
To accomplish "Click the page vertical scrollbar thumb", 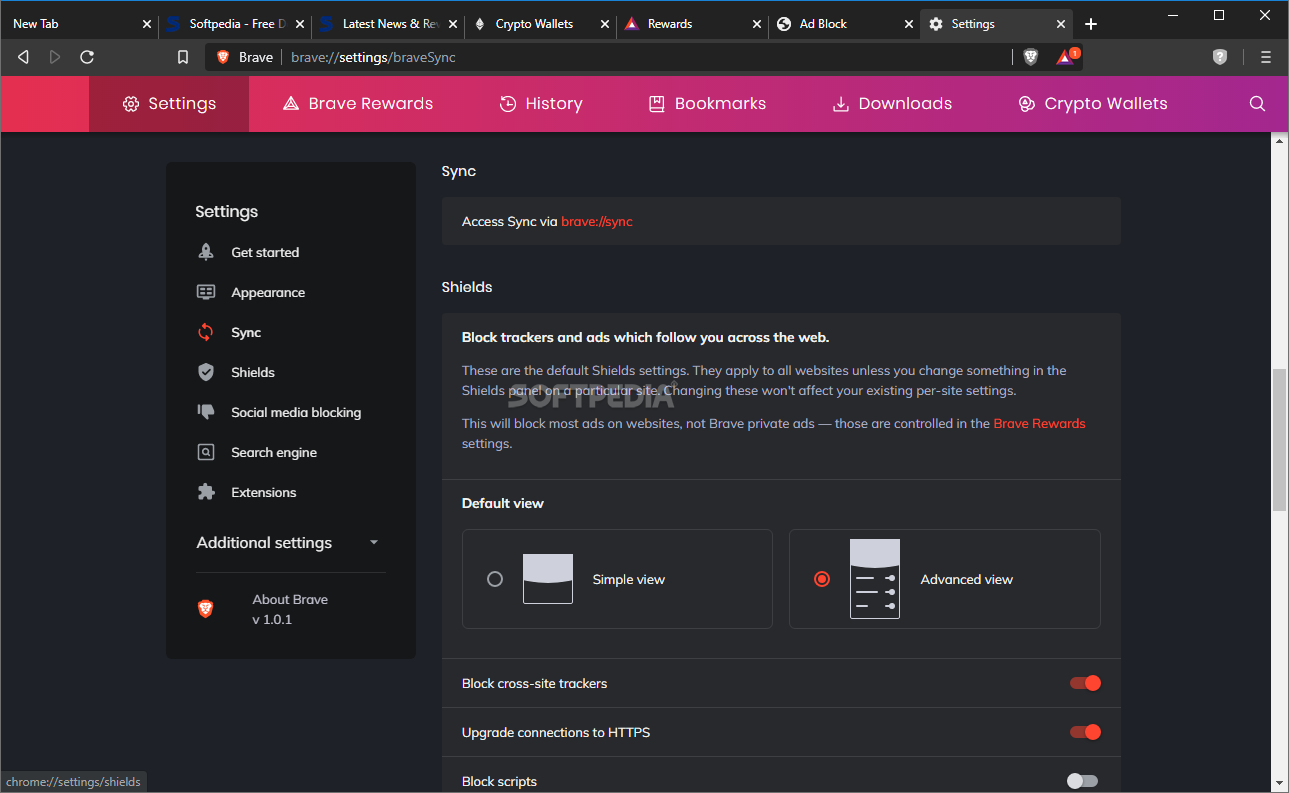I will tap(1279, 440).
